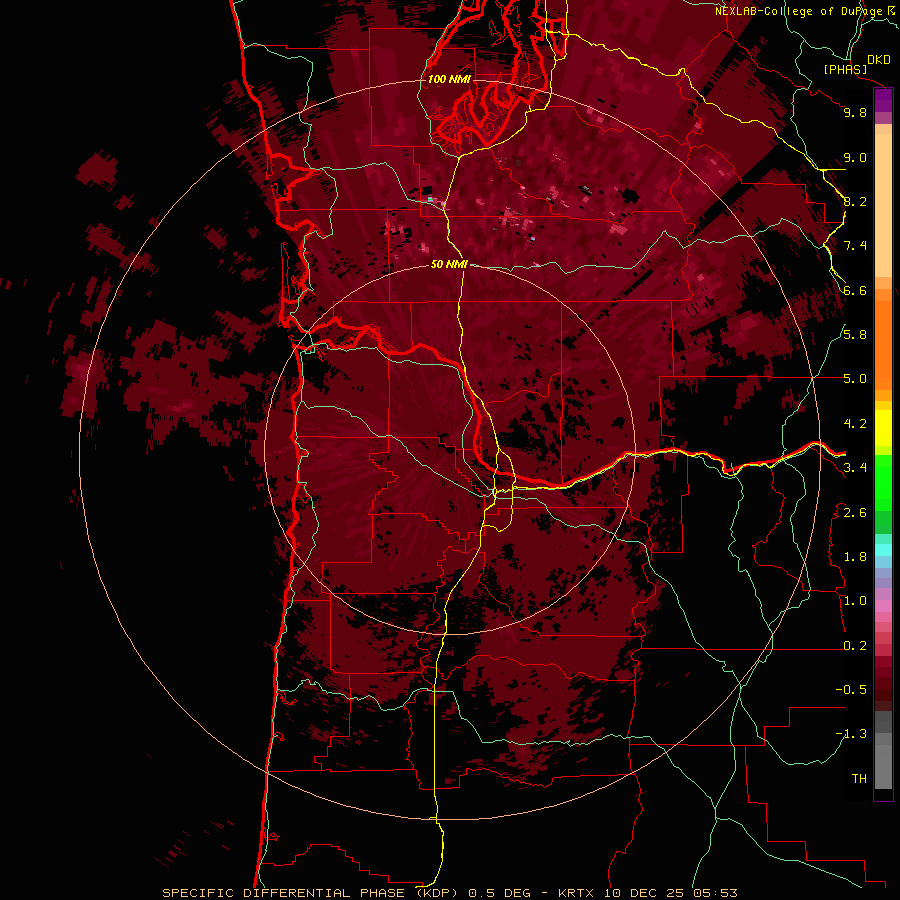This screenshot has height=900, width=900.
Task: Click the 9.8 value on the color scale
Action: (x=855, y=112)
